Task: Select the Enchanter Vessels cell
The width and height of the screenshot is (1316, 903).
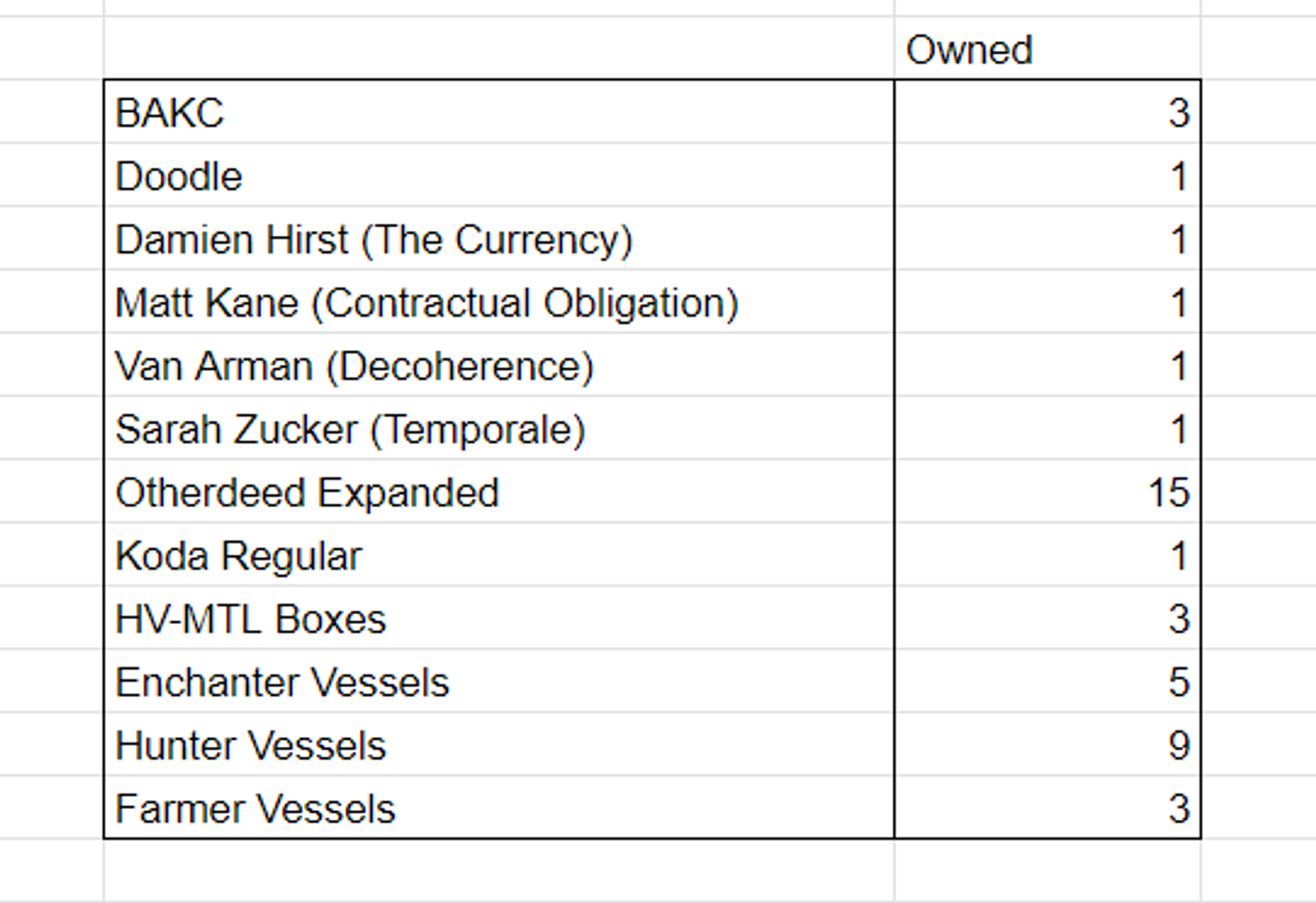Action: 282,682
